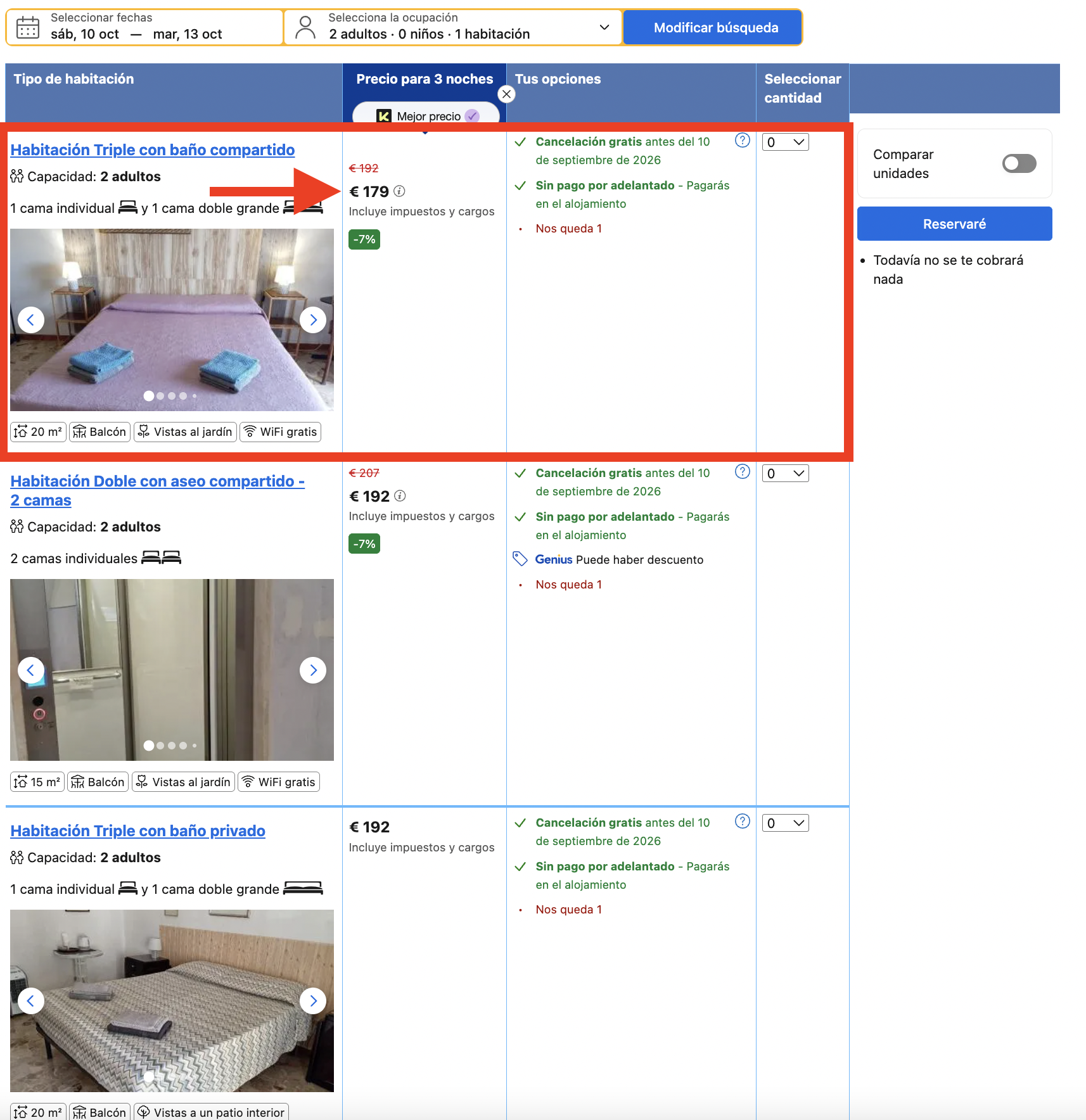Click the Genius Puede haber descuento text
The image size is (1086, 1120).
tap(619, 559)
